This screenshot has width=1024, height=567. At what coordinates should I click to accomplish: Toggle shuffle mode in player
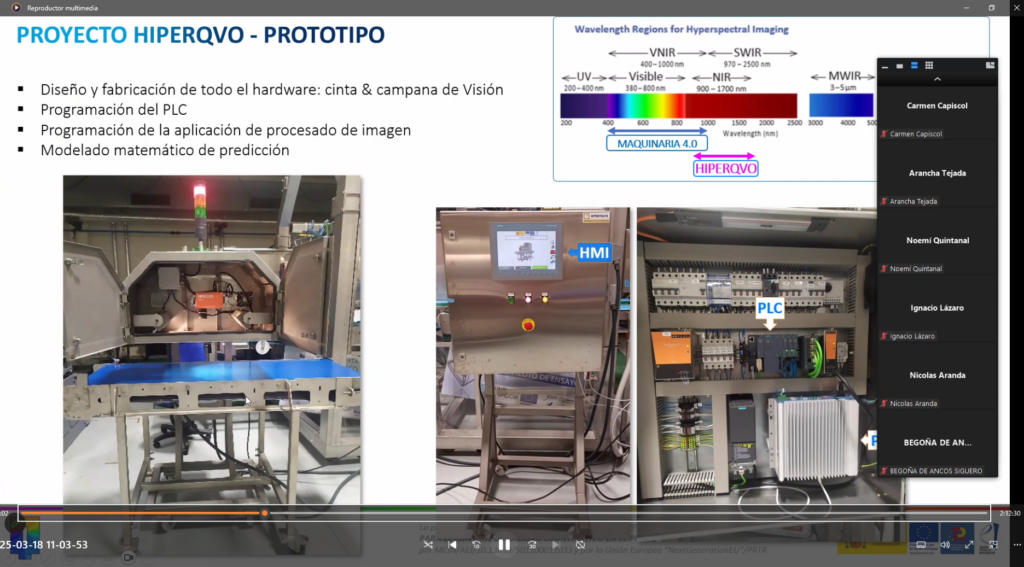428,545
